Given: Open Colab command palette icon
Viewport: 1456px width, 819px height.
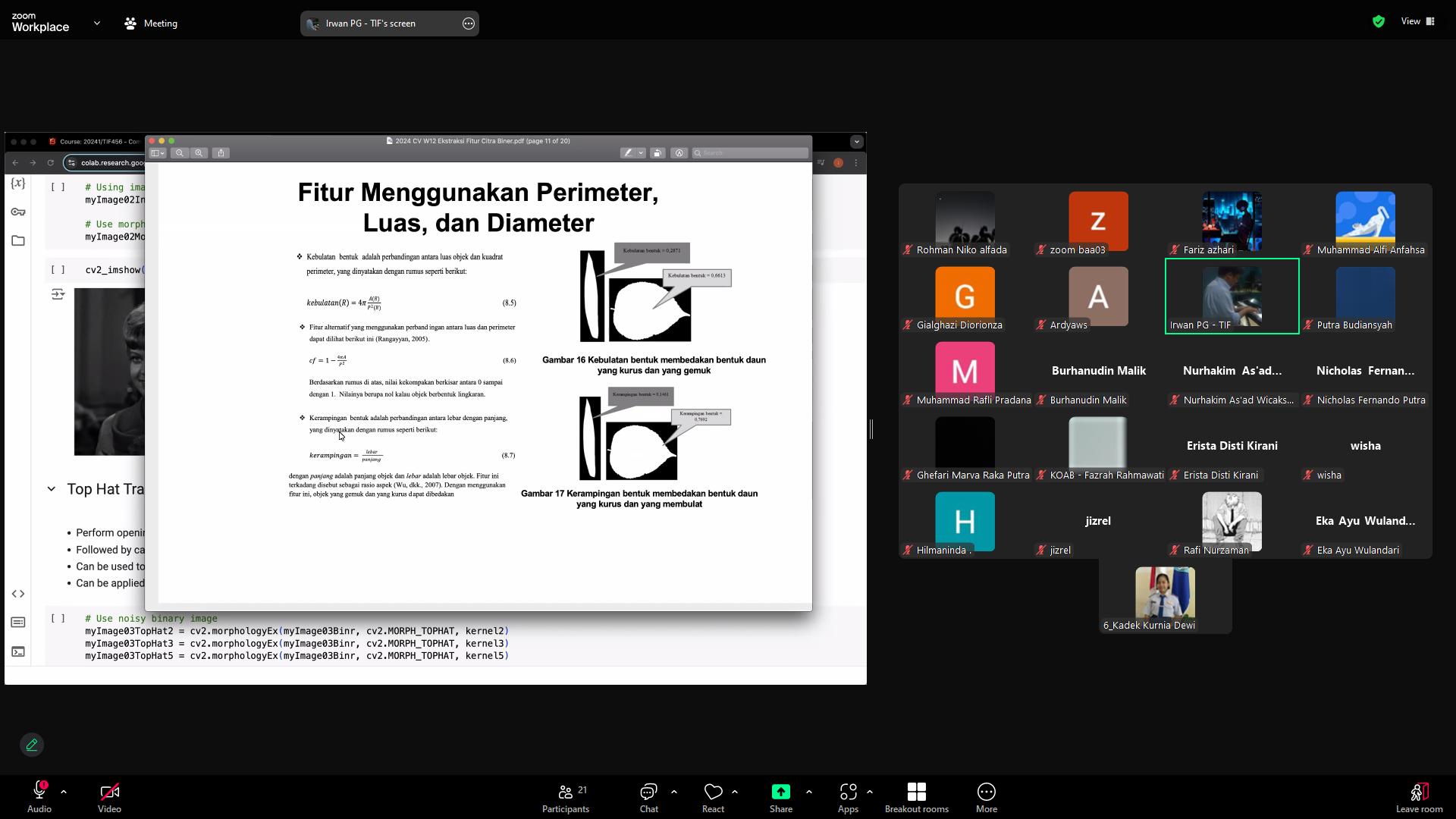Looking at the screenshot, I should (x=18, y=623).
